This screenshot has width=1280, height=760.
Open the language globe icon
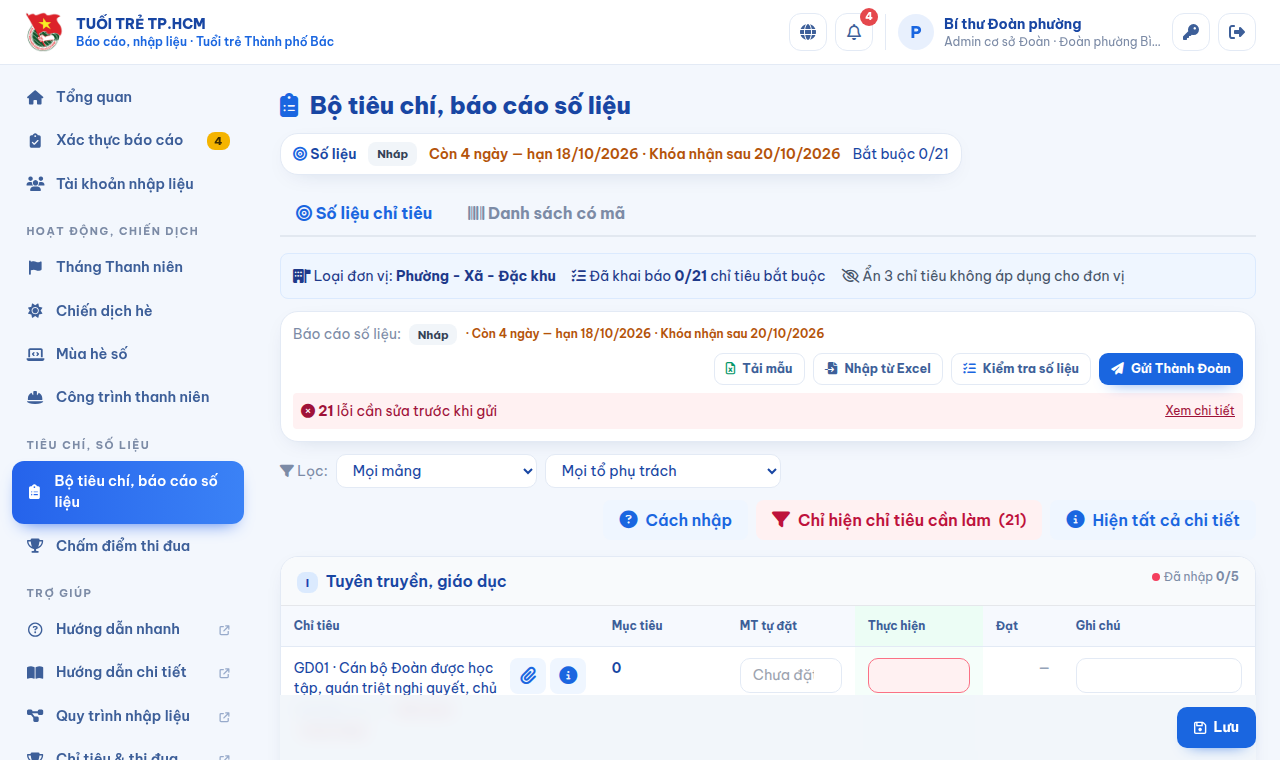808,32
